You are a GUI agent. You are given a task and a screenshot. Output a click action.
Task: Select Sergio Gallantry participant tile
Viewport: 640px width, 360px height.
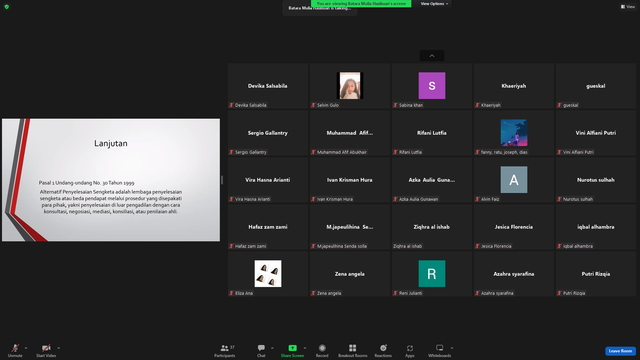point(268,133)
